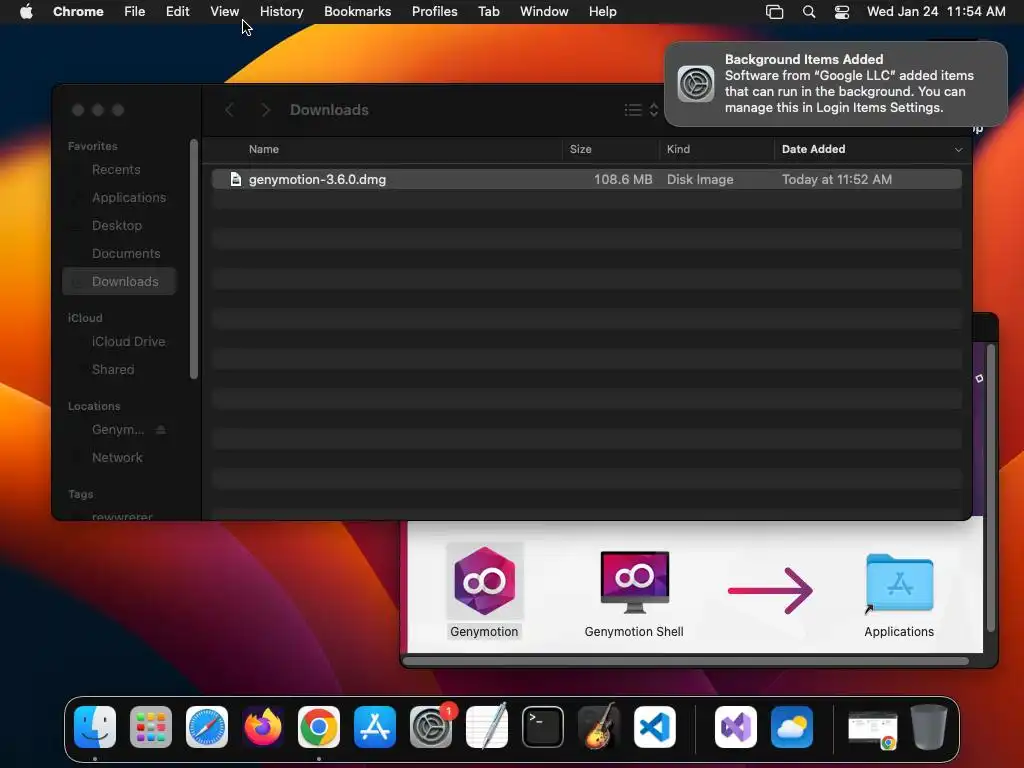Click Genymotion installer window vertical scrollbar
This screenshot has width=1024, height=768.
point(991,487)
